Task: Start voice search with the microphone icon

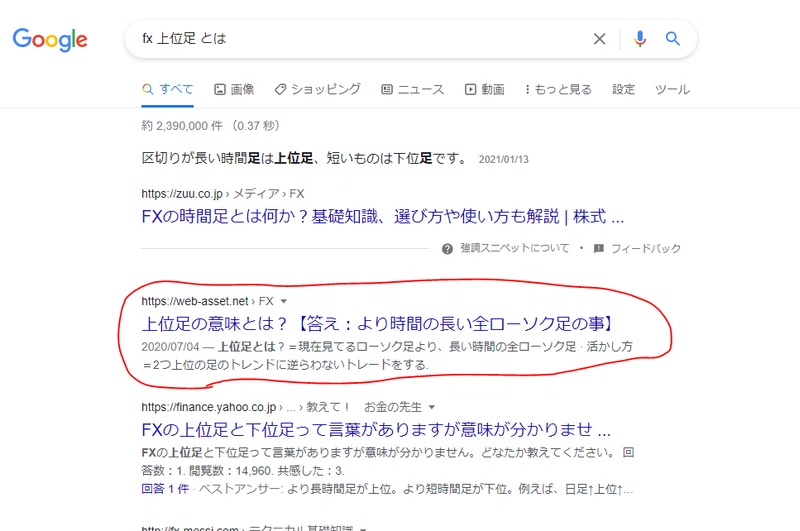Action: click(x=640, y=39)
